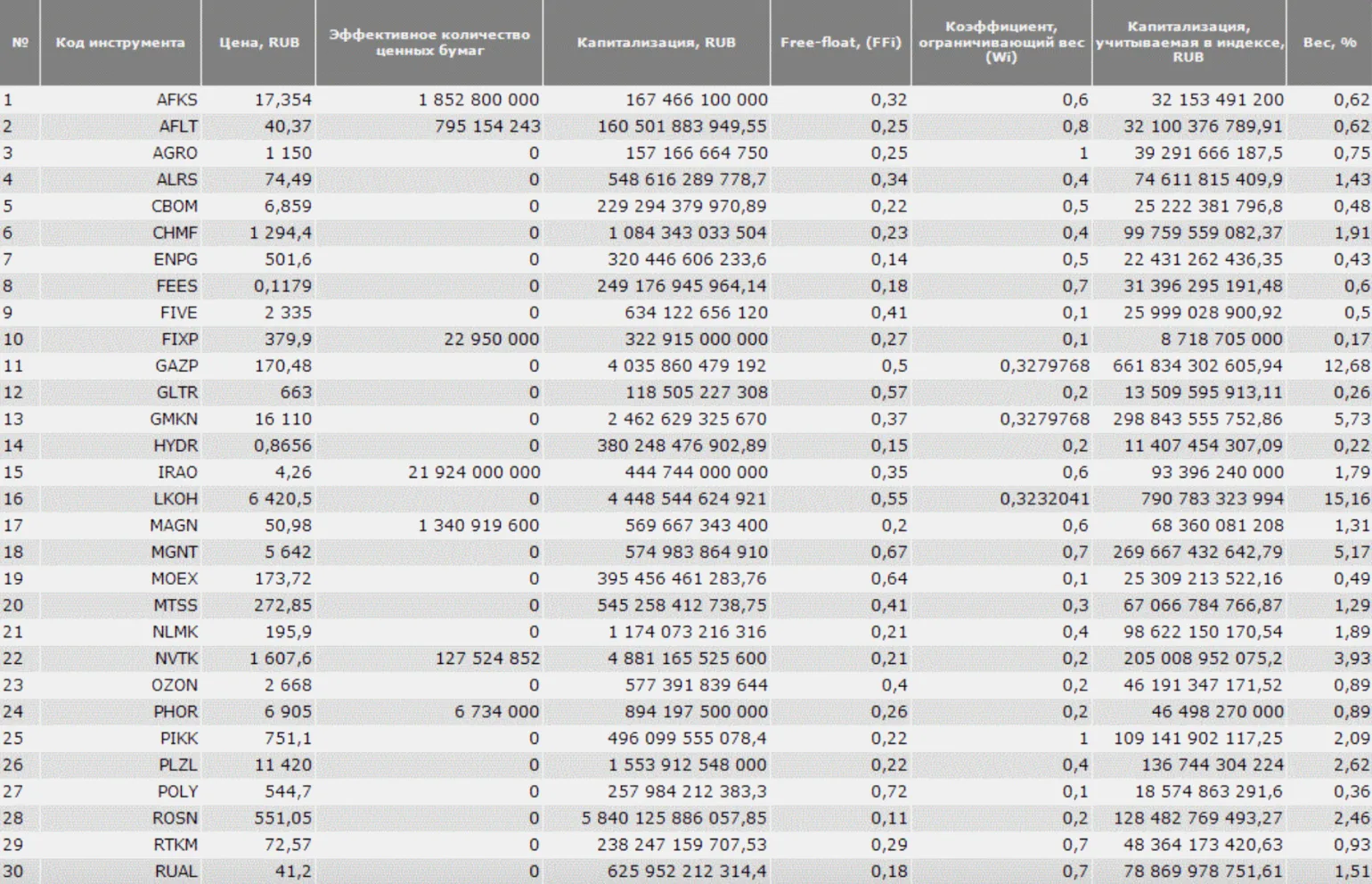Click the ROSN ticker cell
The image size is (1372, 884).
pyautogui.click(x=176, y=818)
